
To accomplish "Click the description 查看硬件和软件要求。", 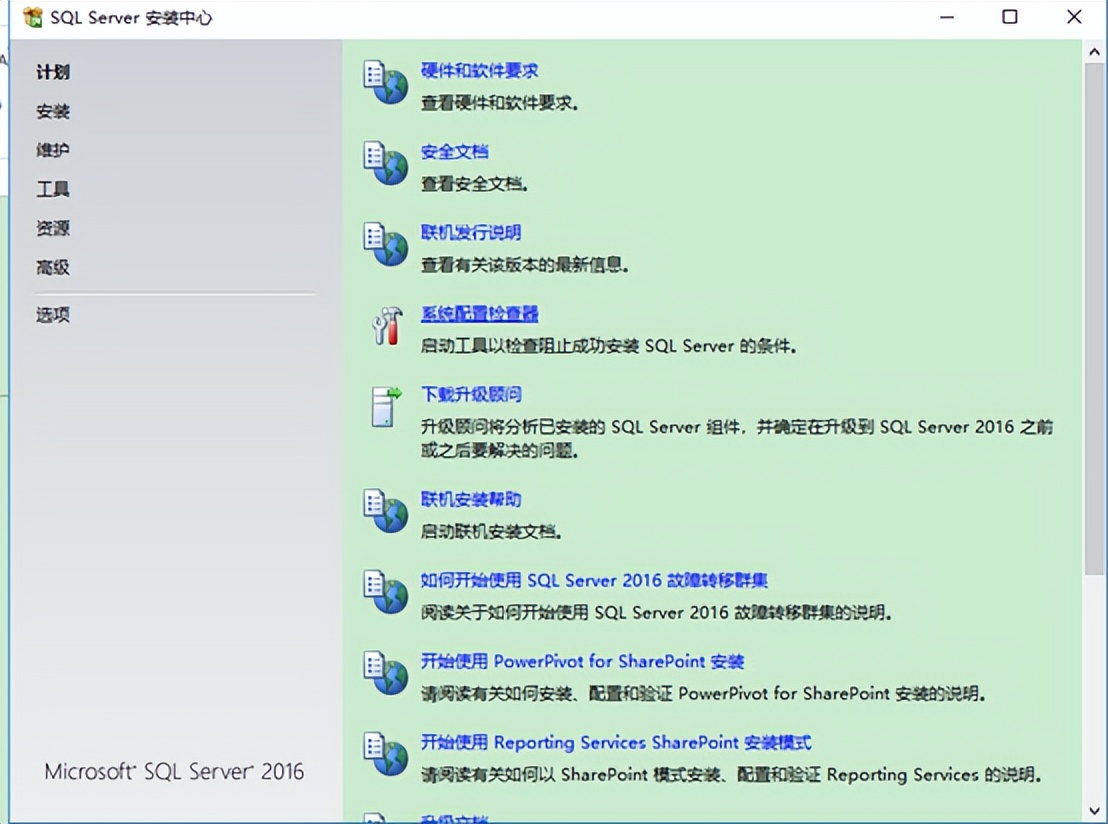I will tap(500, 103).
